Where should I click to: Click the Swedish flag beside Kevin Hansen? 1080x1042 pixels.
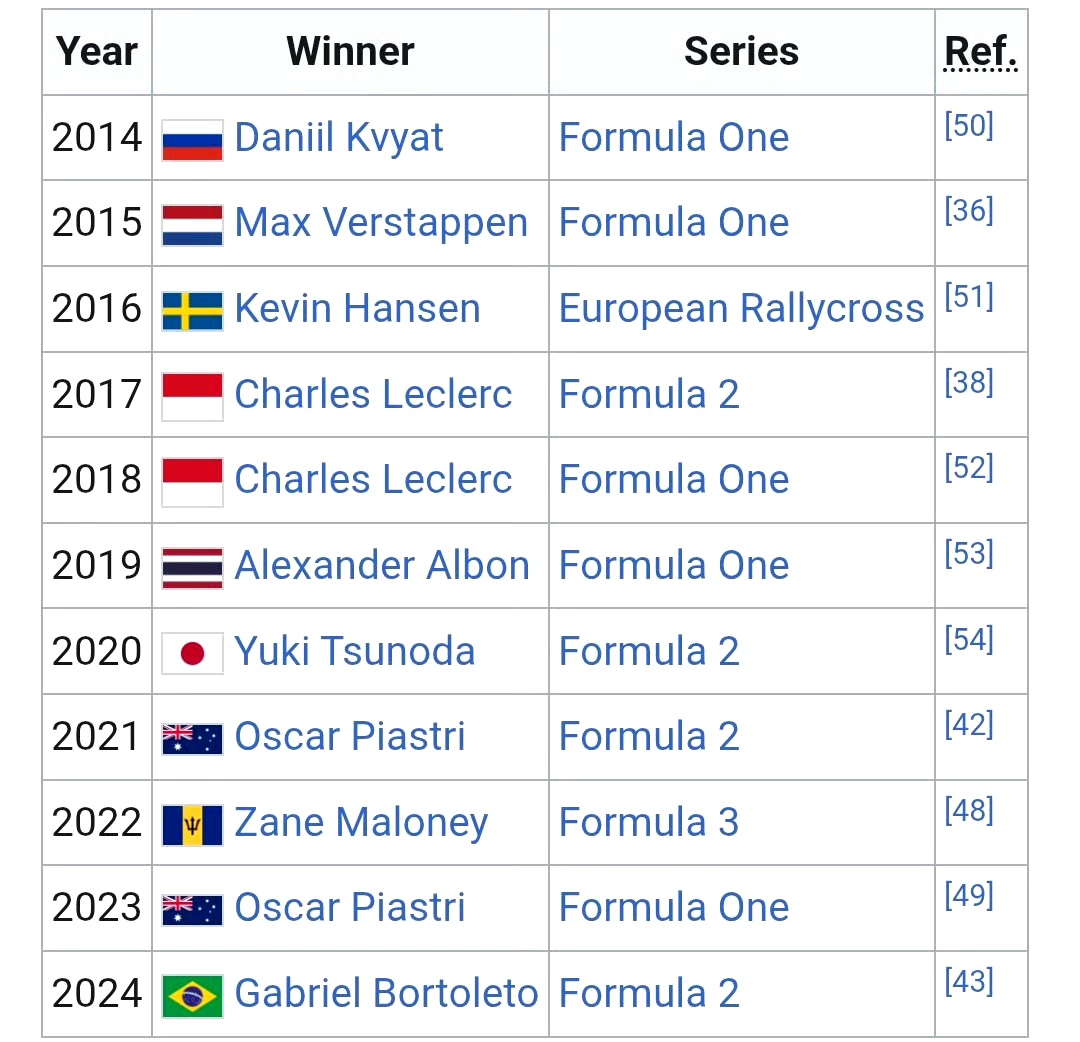192,311
